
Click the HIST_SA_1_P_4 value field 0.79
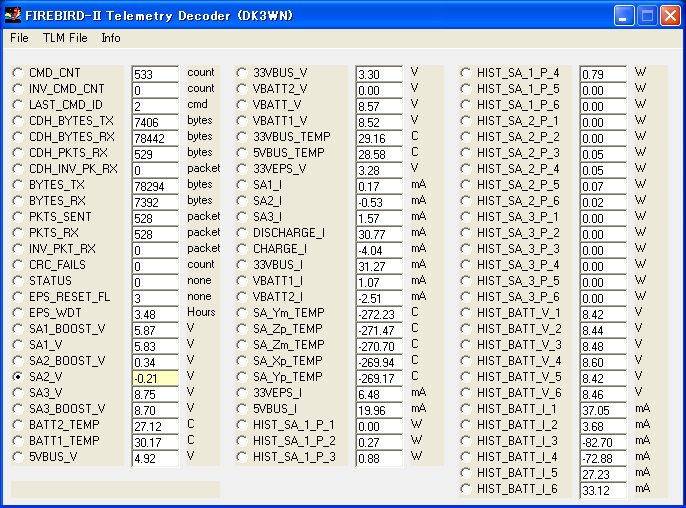pos(603,74)
